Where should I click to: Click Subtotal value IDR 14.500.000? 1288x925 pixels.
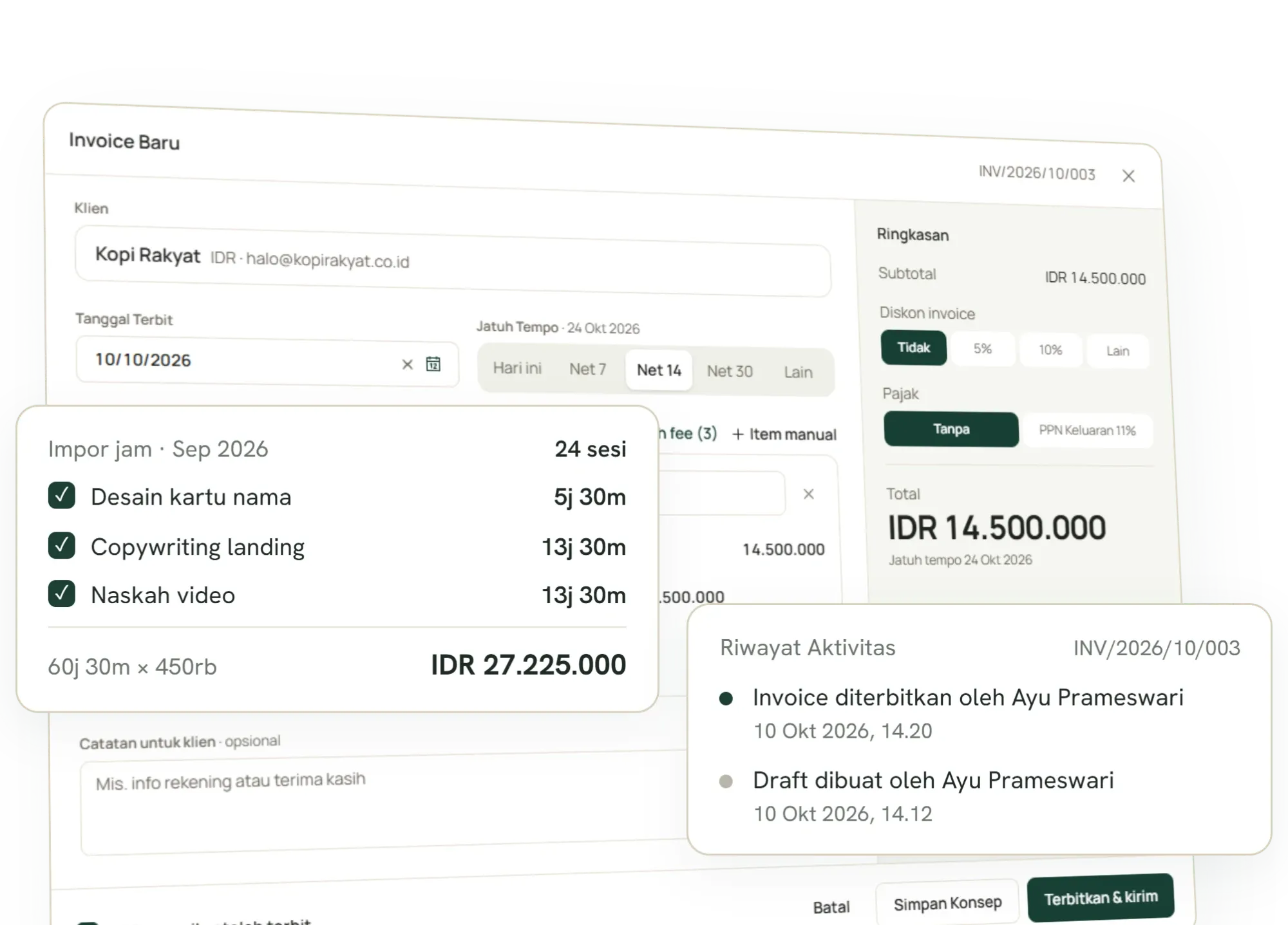1095,278
